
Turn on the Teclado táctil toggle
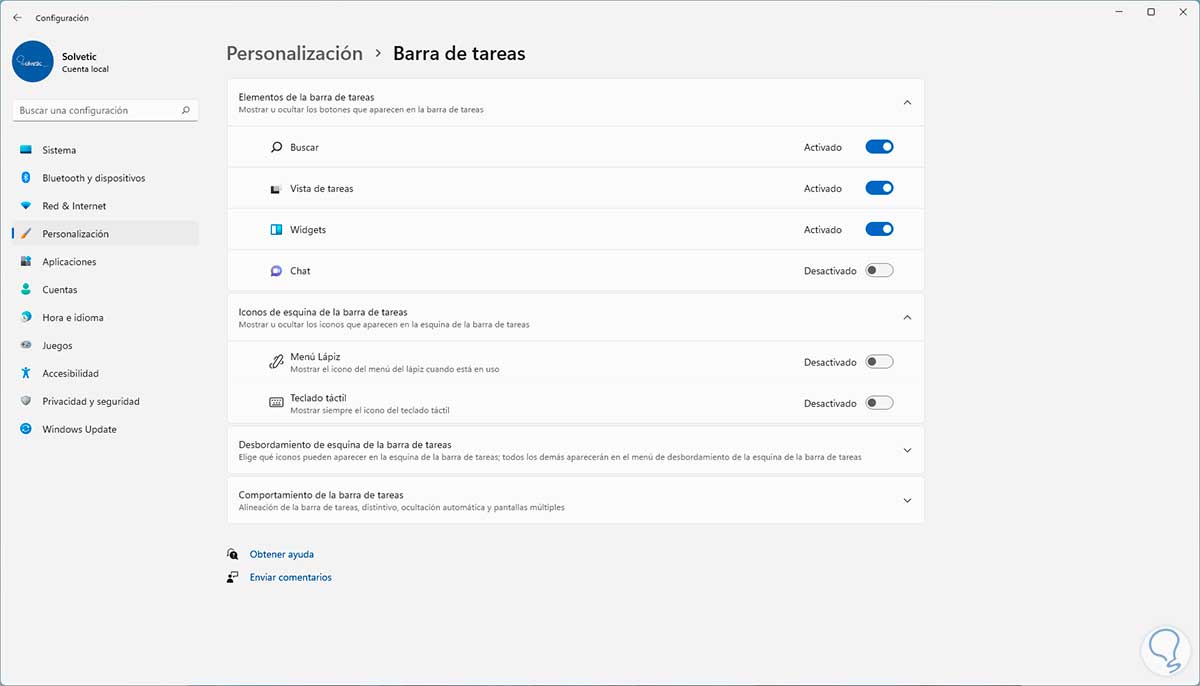(x=879, y=403)
